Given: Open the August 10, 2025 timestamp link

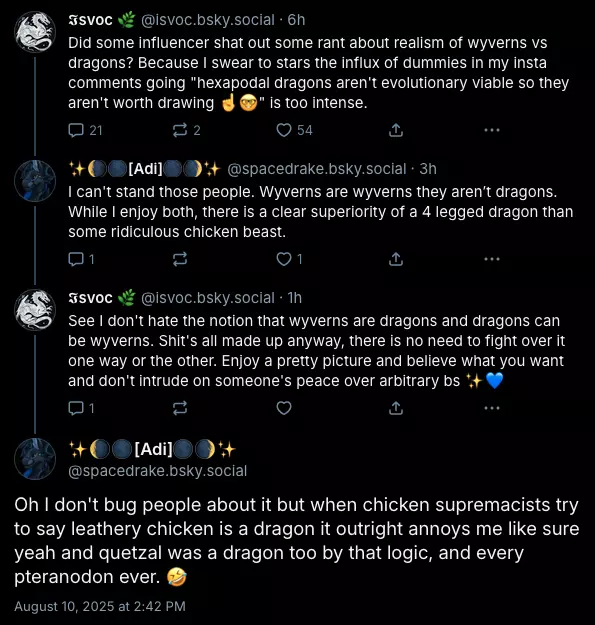Looking at the screenshot, I should pyautogui.click(x=100, y=606).
